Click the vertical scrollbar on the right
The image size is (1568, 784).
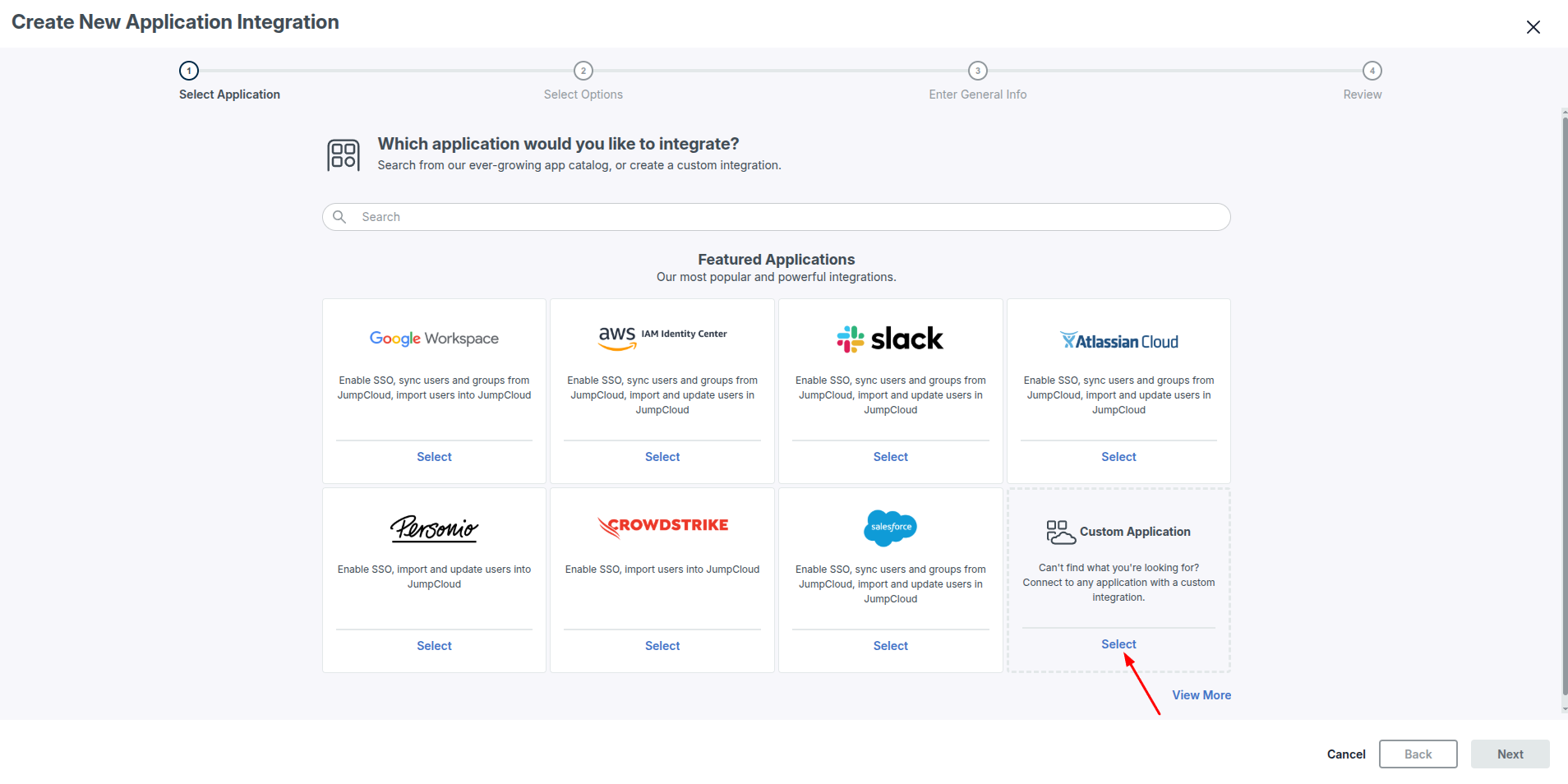(x=1565, y=407)
